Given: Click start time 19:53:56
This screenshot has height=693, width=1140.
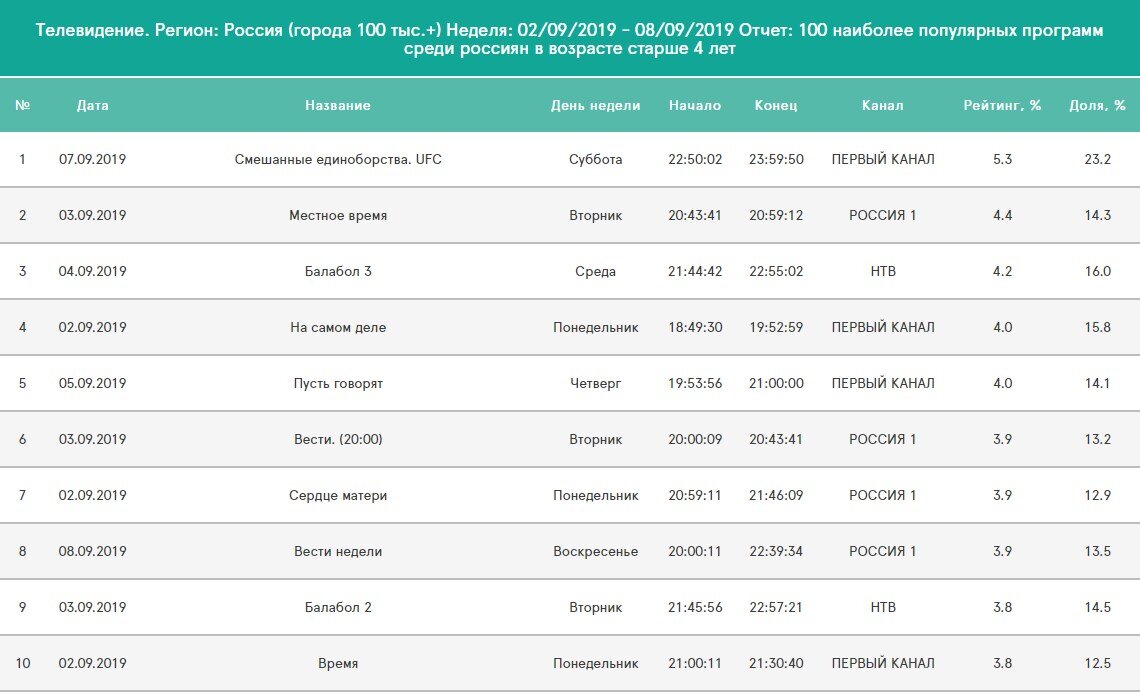Looking at the screenshot, I should pos(695,383).
